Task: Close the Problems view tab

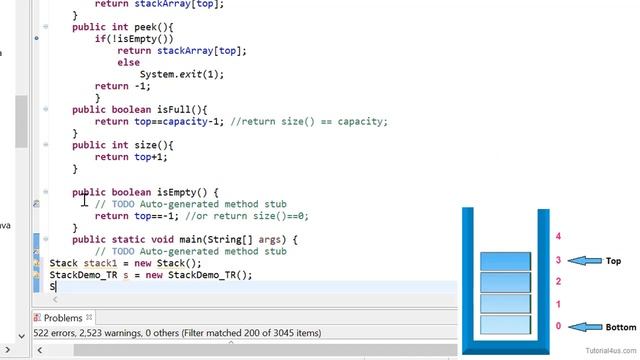Action: [89, 317]
